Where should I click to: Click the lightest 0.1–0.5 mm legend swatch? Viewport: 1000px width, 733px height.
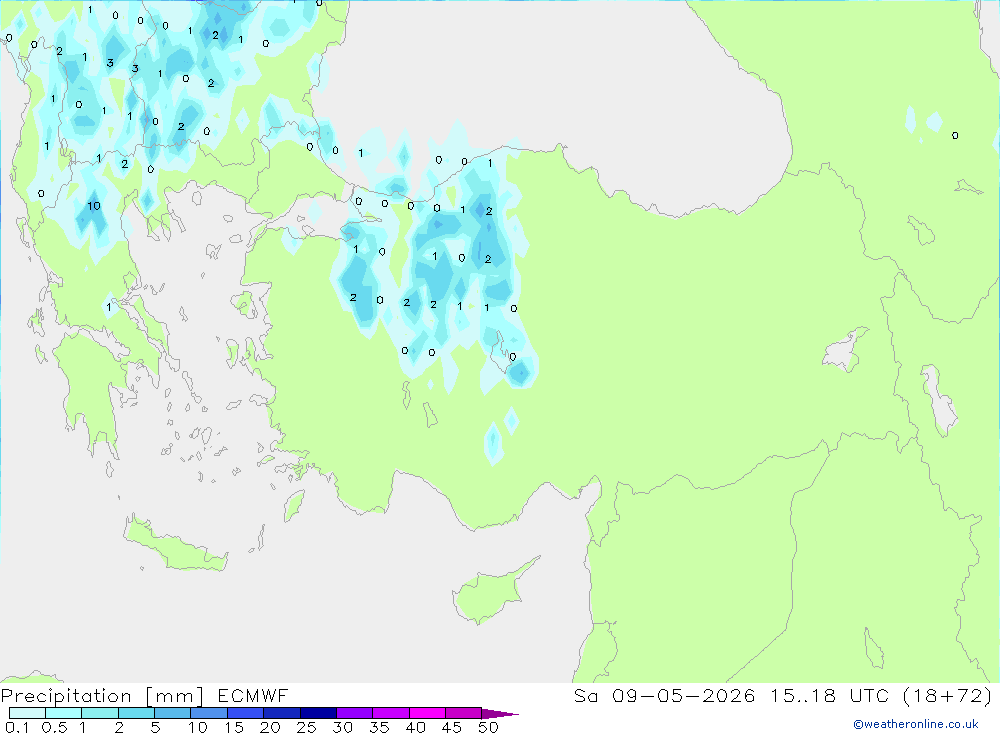click(x=27, y=713)
